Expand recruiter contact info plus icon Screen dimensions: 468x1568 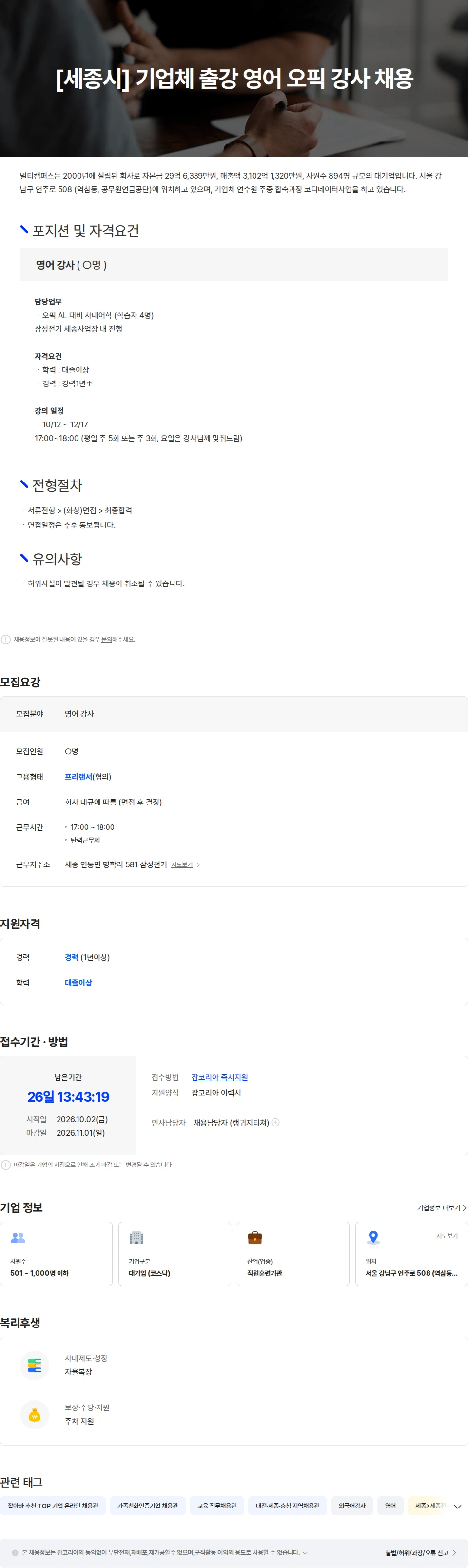pyautogui.click(x=275, y=1122)
